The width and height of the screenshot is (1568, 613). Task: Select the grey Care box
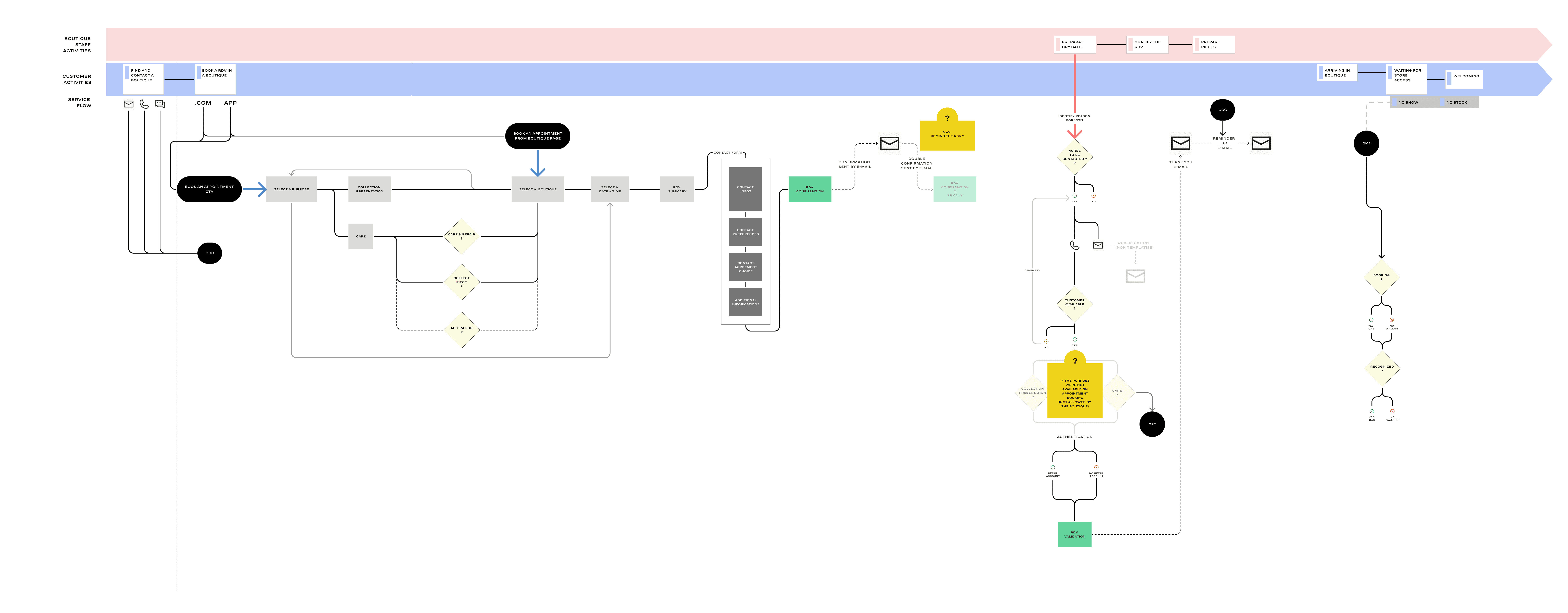361,237
